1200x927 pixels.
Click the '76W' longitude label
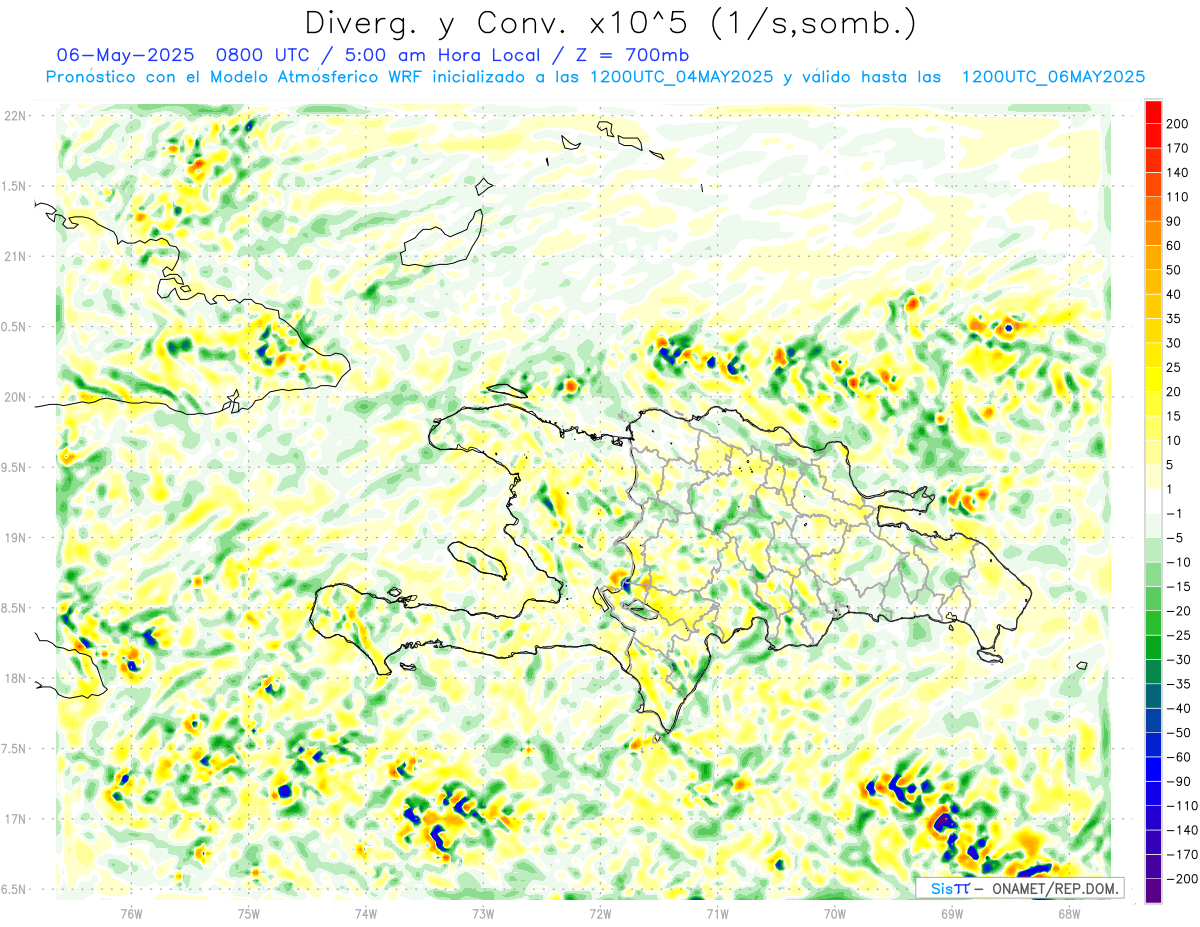131,913
